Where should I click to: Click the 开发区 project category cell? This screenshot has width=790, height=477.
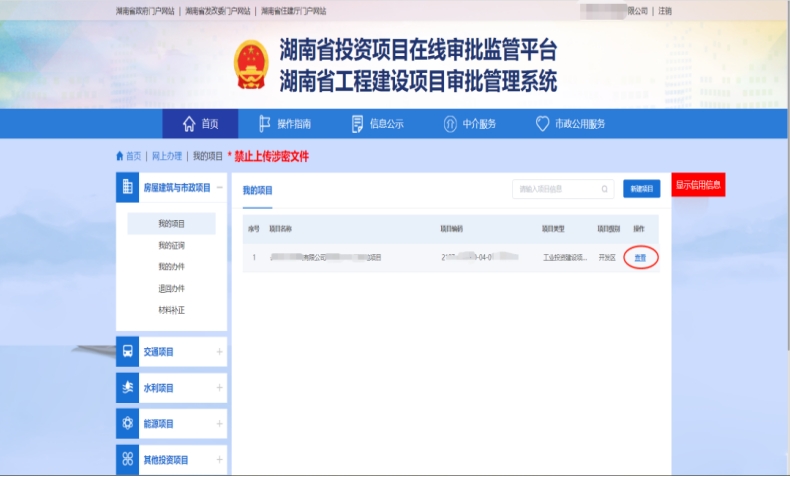(607, 257)
